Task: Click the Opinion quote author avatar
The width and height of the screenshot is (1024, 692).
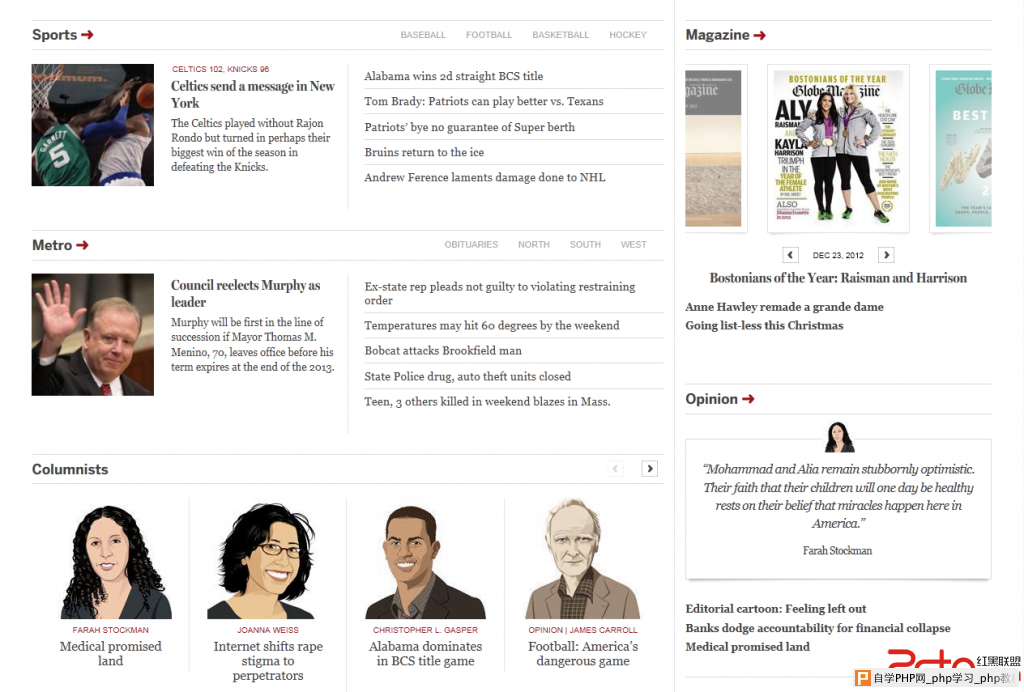Action: 839,437
